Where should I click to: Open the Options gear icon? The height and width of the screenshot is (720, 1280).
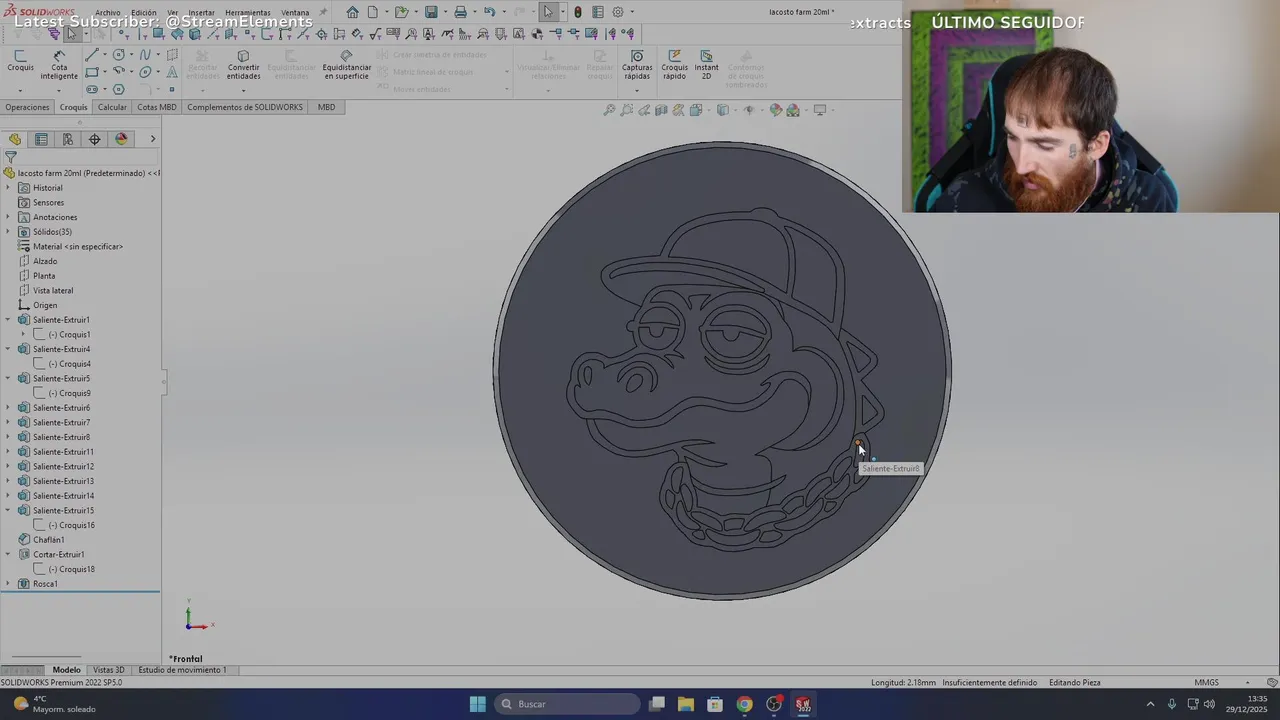[x=617, y=12]
